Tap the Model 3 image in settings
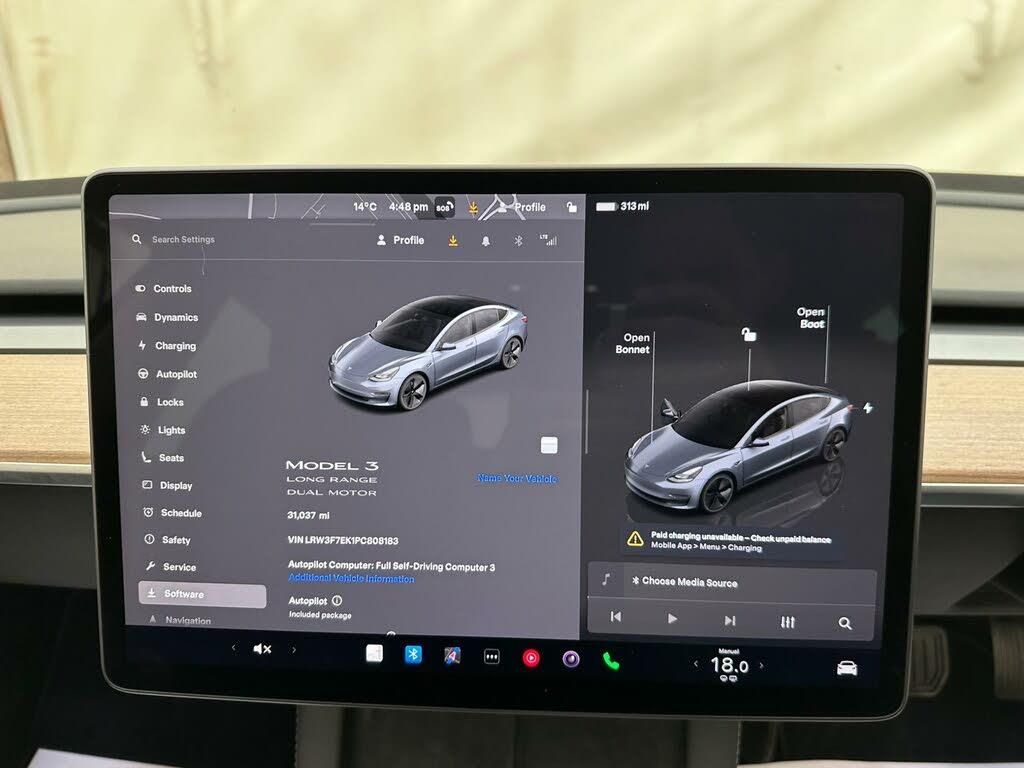 click(428, 353)
